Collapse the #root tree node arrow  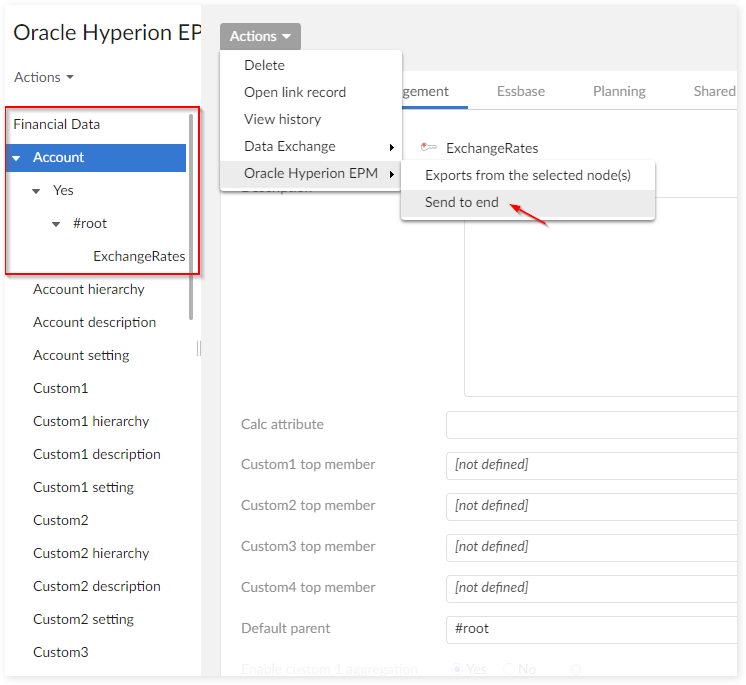pos(57,224)
